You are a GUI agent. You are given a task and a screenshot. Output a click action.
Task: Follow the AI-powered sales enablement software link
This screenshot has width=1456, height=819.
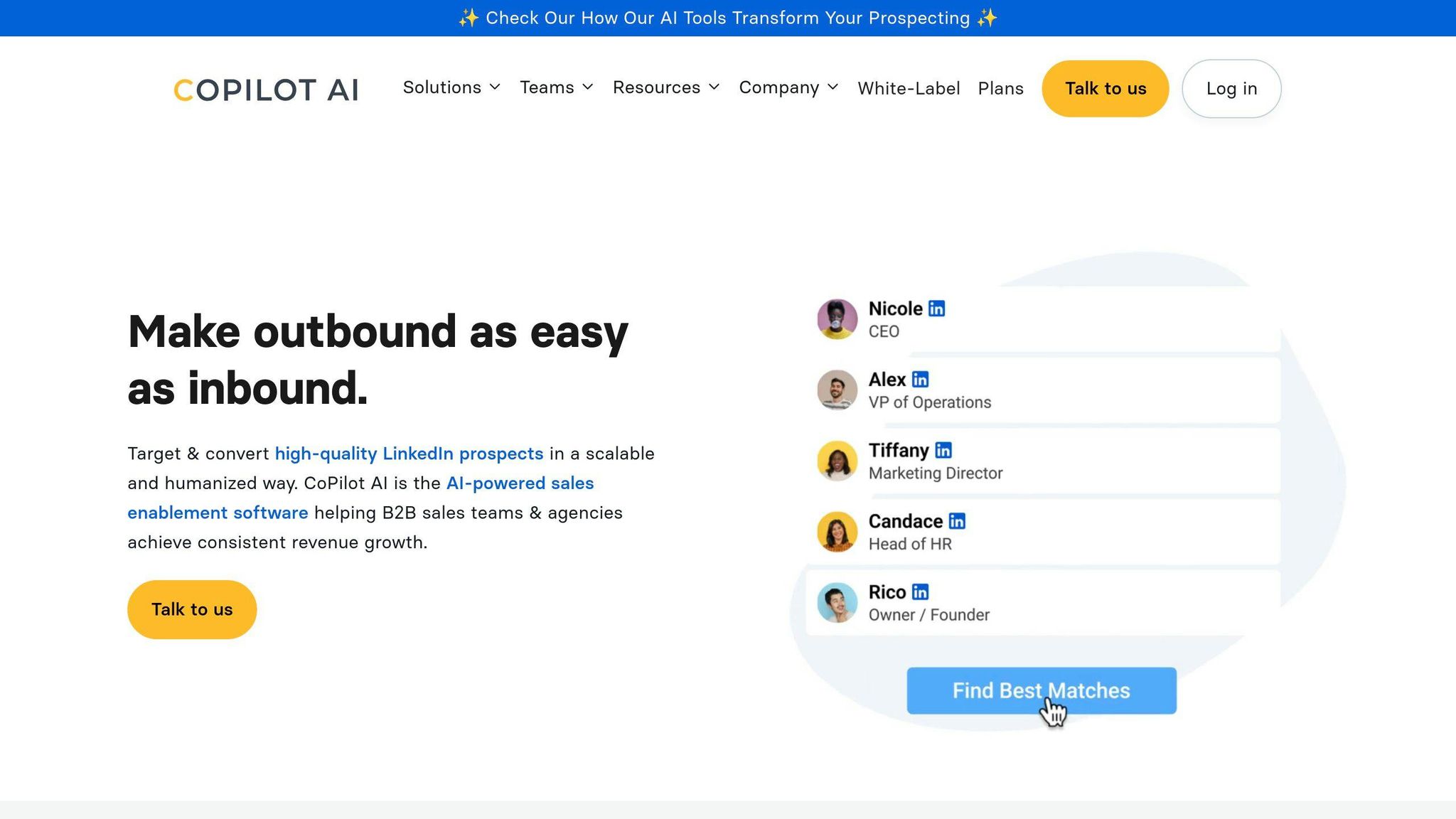tap(360, 498)
